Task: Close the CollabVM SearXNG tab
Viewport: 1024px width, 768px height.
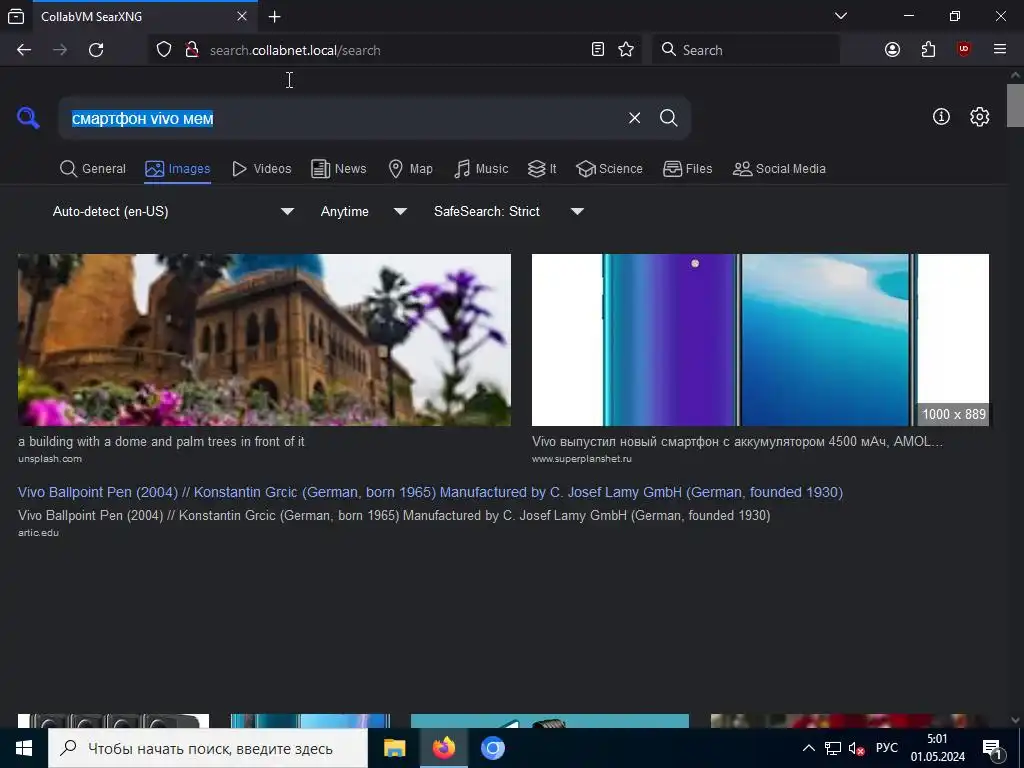Action: pyautogui.click(x=242, y=16)
